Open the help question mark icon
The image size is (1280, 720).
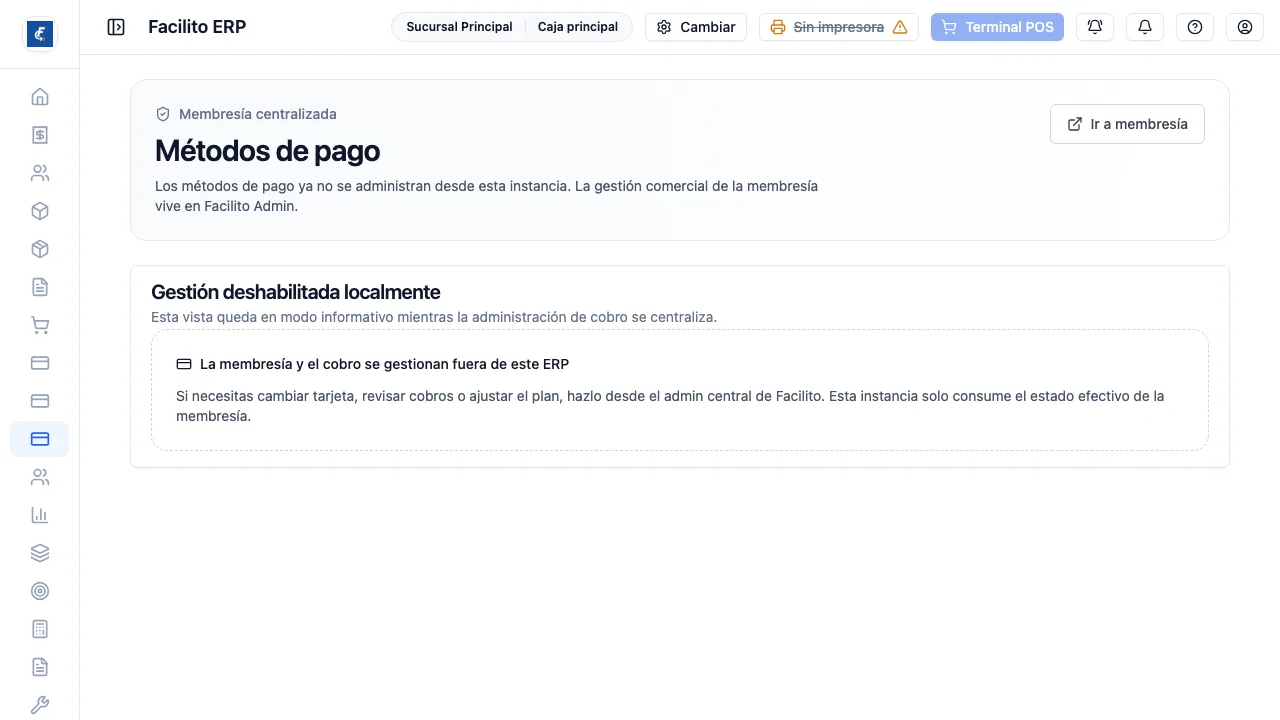[x=1195, y=27]
